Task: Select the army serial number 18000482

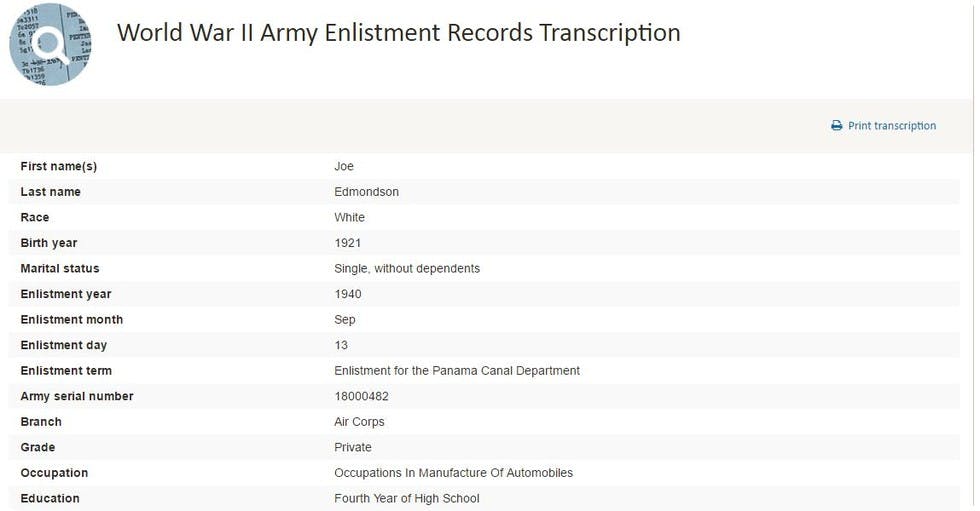Action: pyautogui.click(x=361, y=397)
